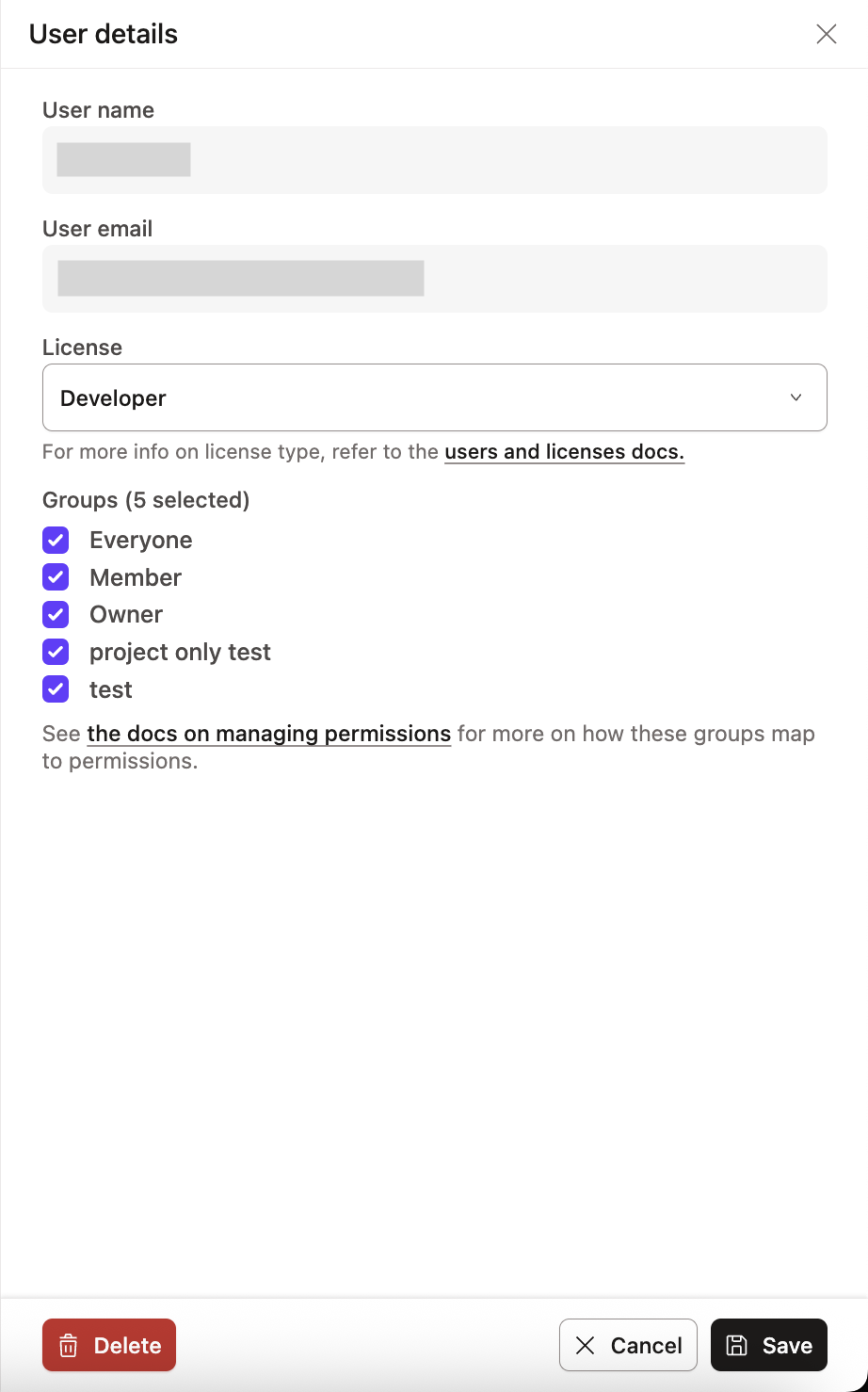Open 'the docs on managing permissions' link
This screenshot has height=1392, width=868.
pyautogui.click(x=267, y=734)
